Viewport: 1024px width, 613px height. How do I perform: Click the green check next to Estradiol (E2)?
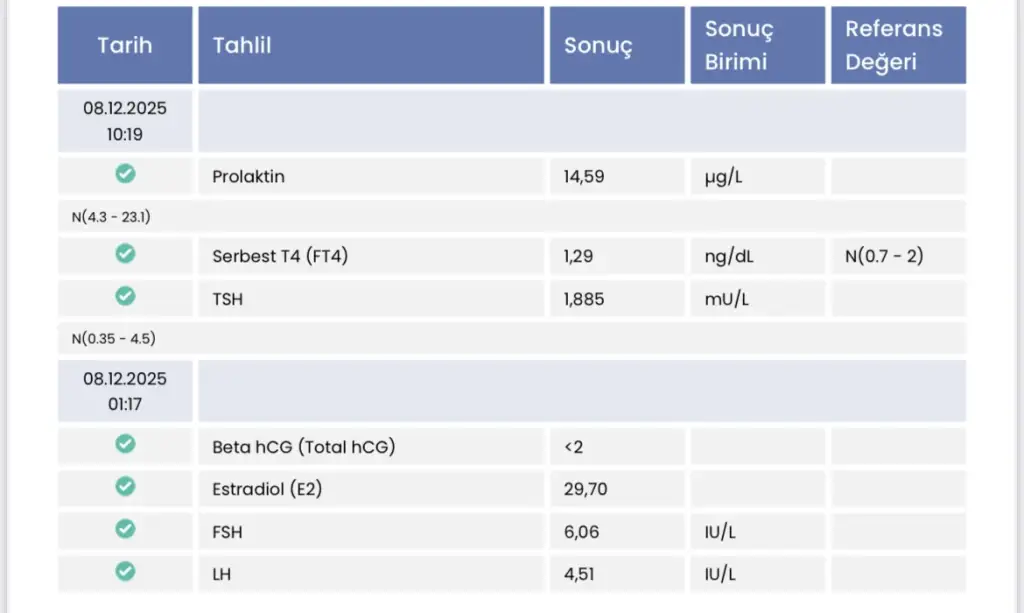125,486
